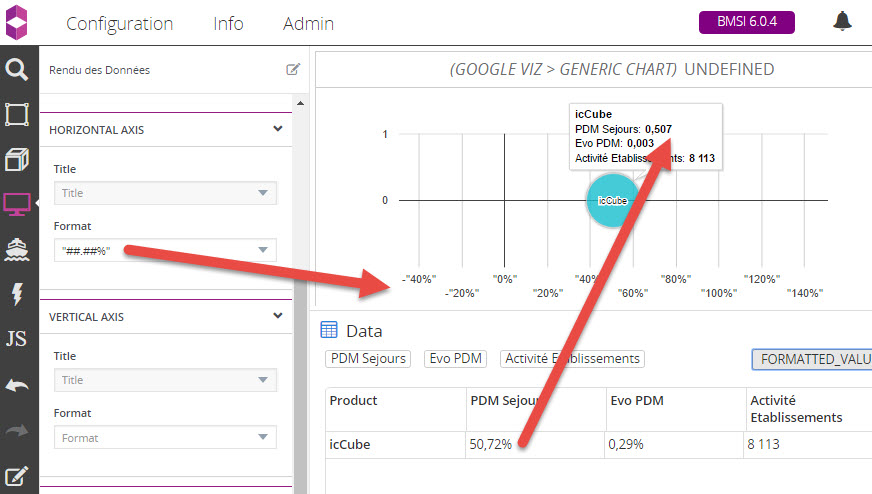Open the cube data sidebar icon
This screenshot has height=494, width=872.
(x=17, y=160)
